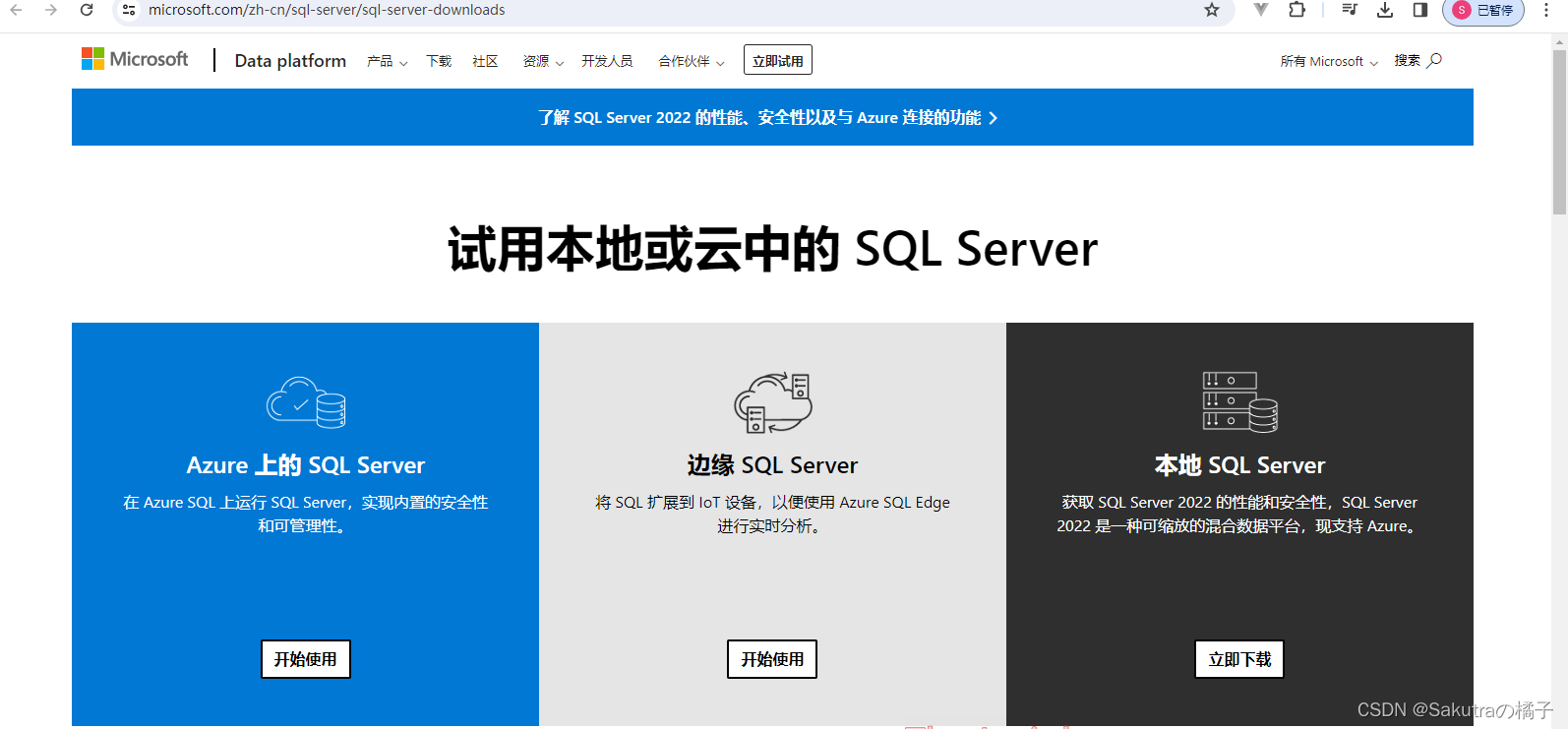Click the on-premises server rack icon

(1239, 401)
